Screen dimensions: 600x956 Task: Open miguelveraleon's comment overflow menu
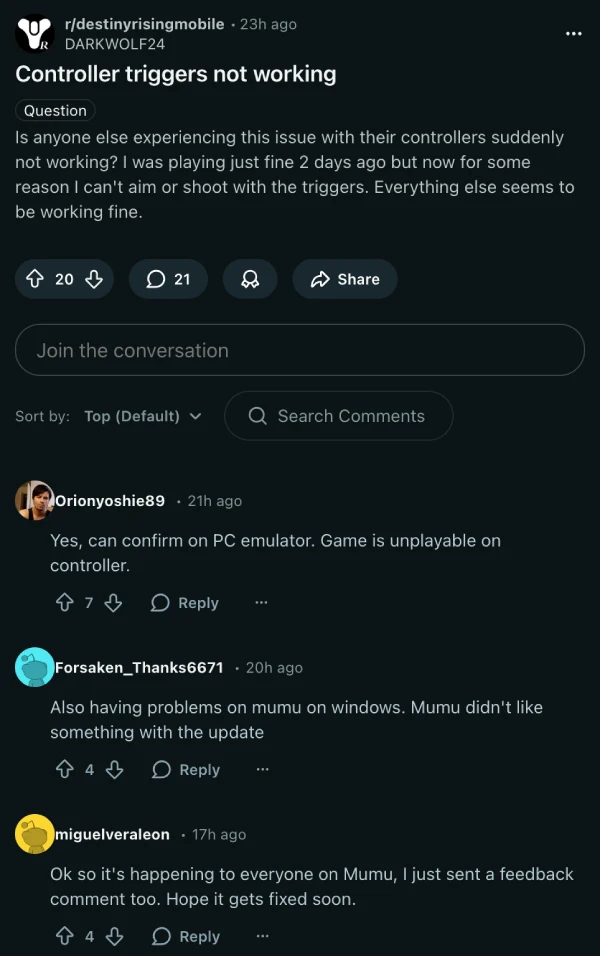(x=261, y=937)
